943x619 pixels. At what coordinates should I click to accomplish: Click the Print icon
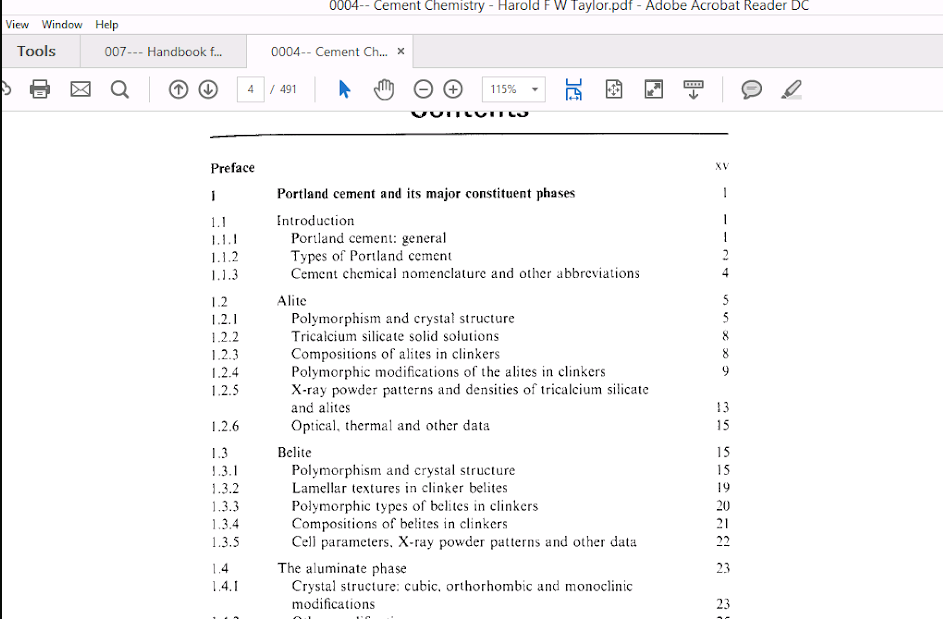click(x=40, y=90)
